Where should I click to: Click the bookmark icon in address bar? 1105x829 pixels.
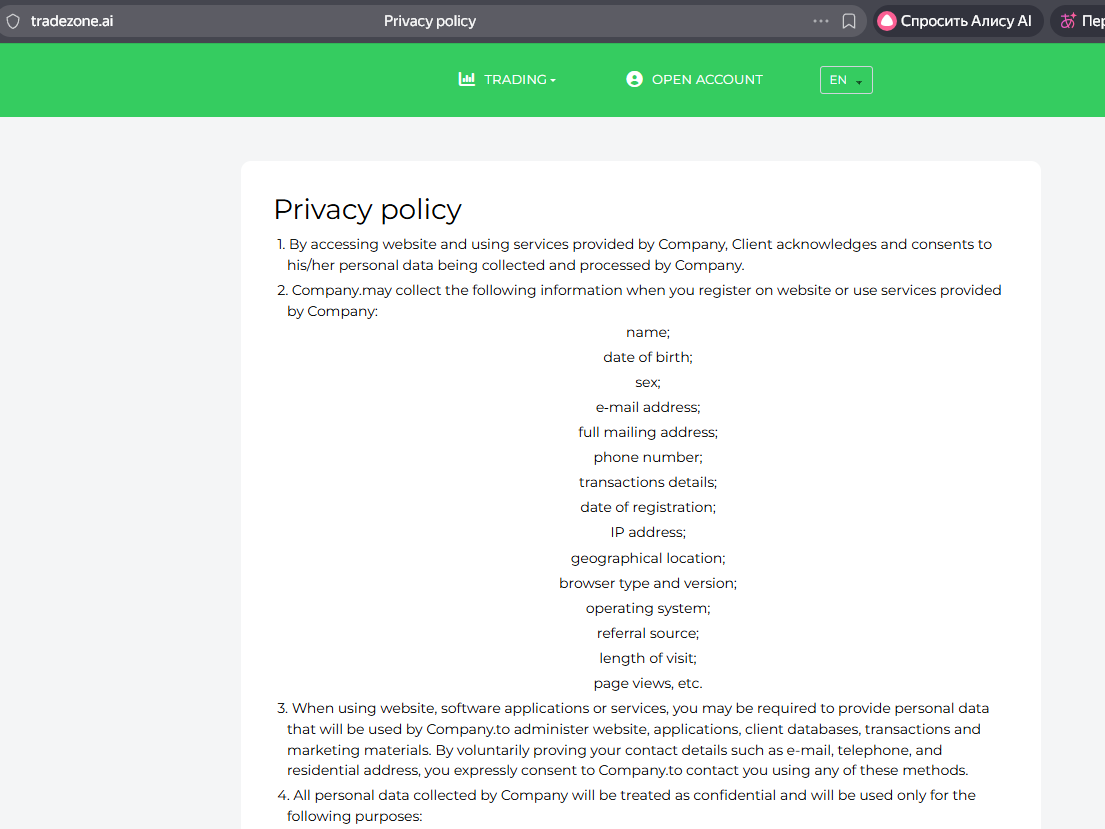click(x=849, y=21)
